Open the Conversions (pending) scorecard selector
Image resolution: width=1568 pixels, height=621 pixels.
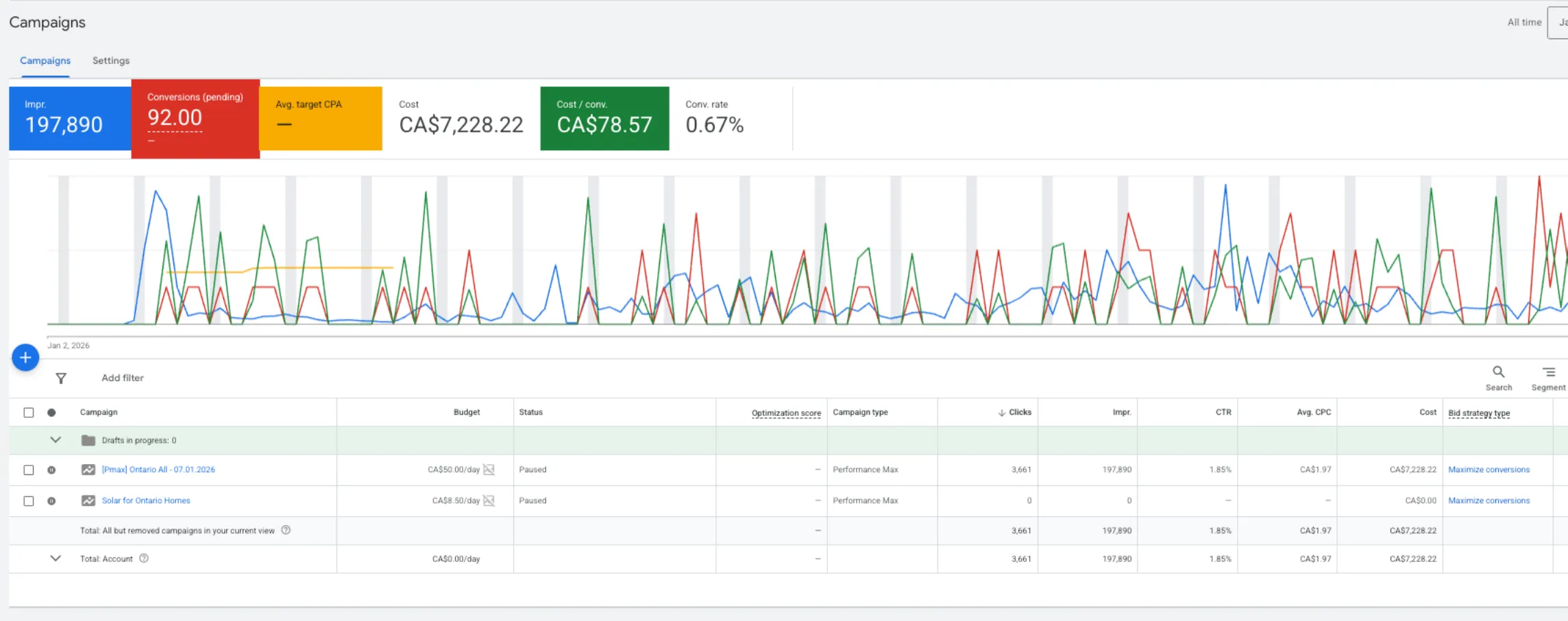click(195, 119)
